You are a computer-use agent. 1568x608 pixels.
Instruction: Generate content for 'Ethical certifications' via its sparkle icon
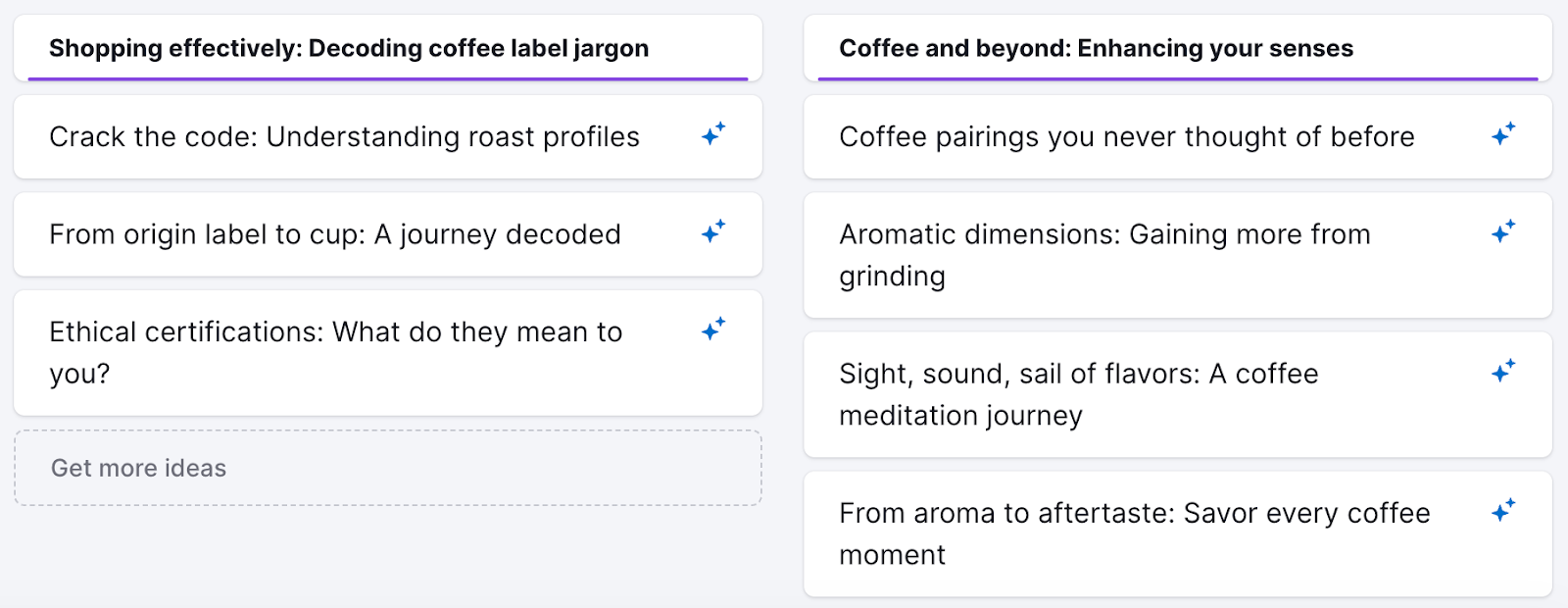coord(712,328)
